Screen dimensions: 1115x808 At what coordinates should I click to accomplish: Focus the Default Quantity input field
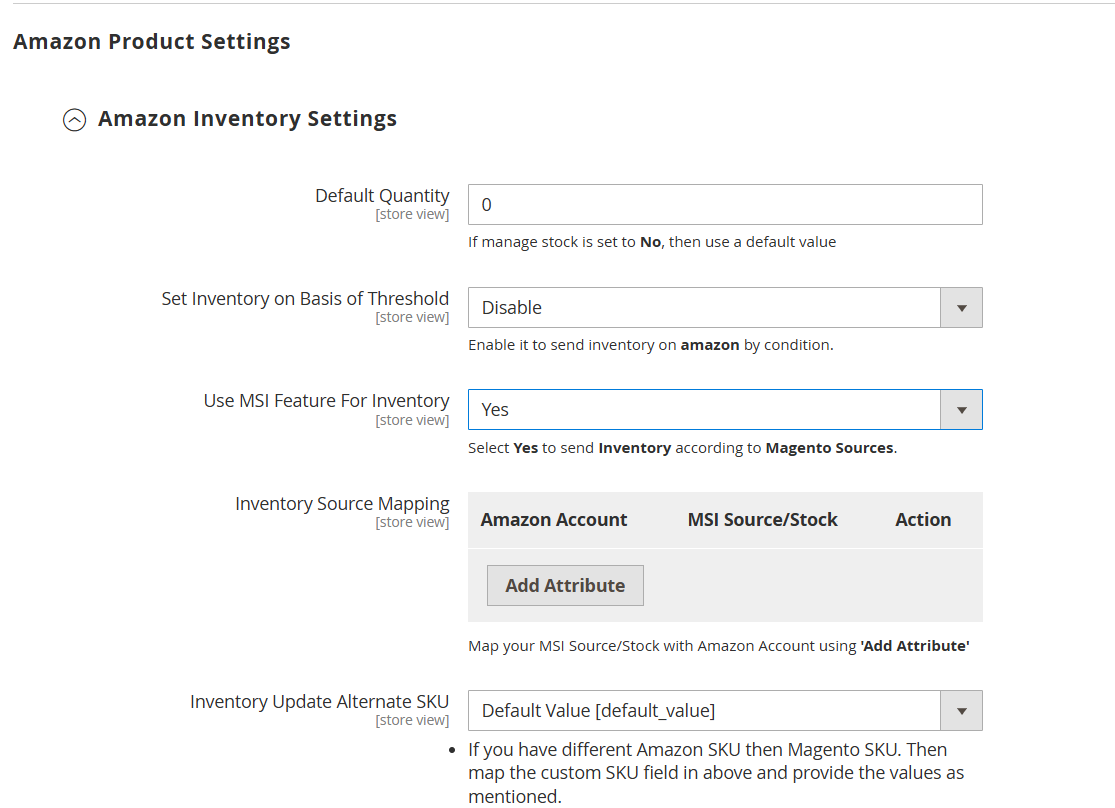pyautogui.click(x=724, y=205)
